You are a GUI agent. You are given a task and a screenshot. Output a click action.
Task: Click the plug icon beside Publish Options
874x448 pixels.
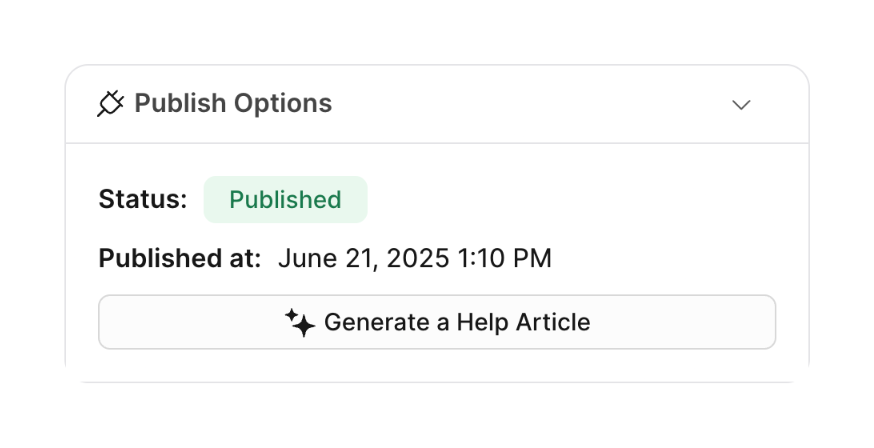tap(110, 104)
